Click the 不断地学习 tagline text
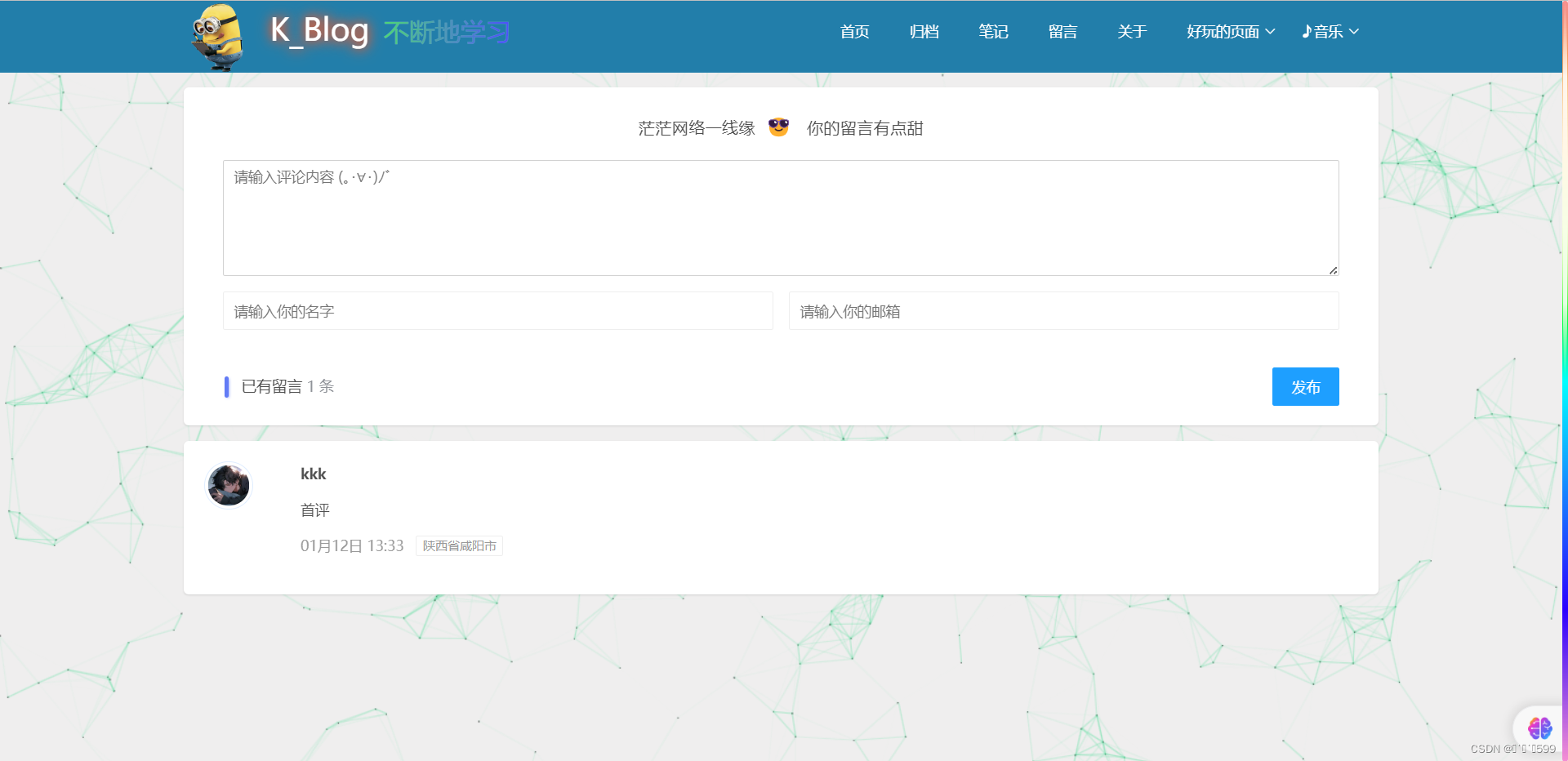Viewport: 1568px width, 761px height. pyautogui.click(x=447, y=33)
